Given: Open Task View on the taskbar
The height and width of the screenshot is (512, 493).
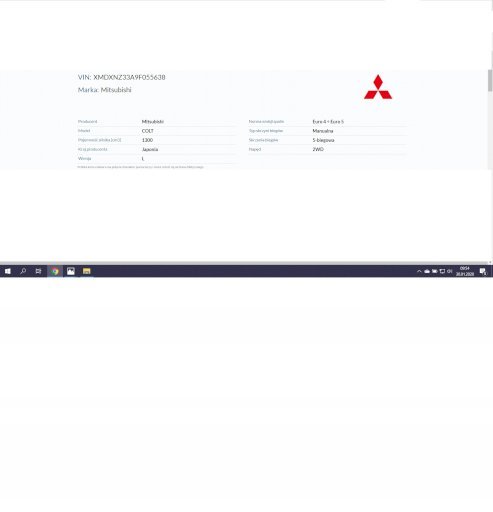Looking at the screenshot, I should point(38,271).
